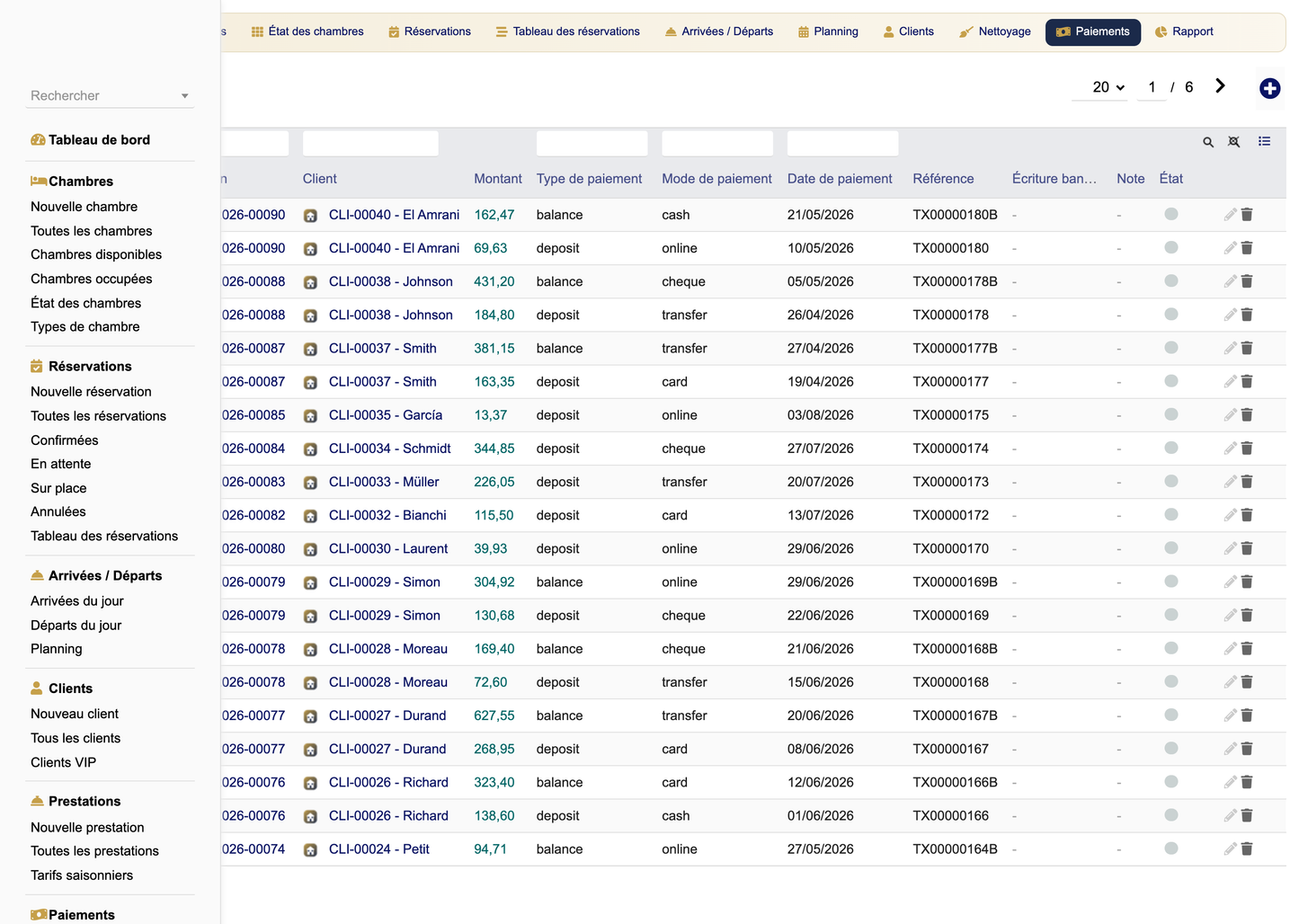Screen dimensions: 1299x924
Task: Delete payment TX00000164B trash icon
Action: 1247,849
